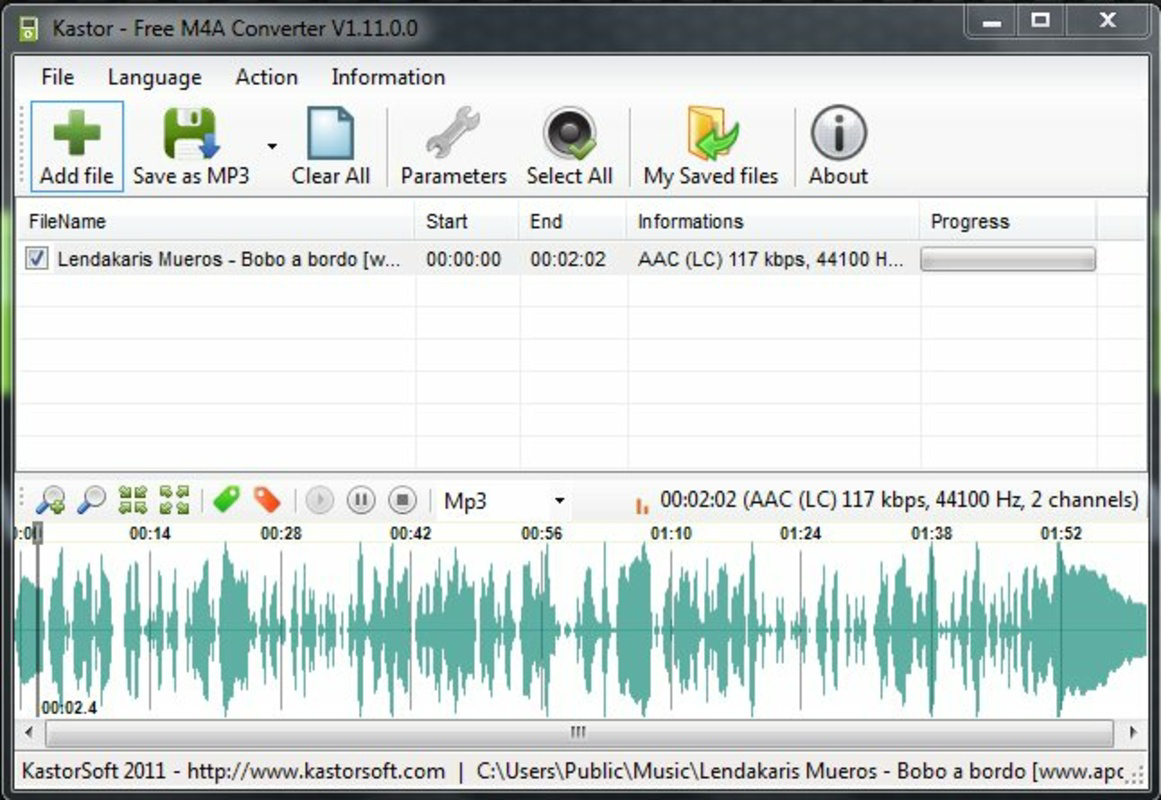Click the waveform playhead cursor marker

tap(38, 533)
